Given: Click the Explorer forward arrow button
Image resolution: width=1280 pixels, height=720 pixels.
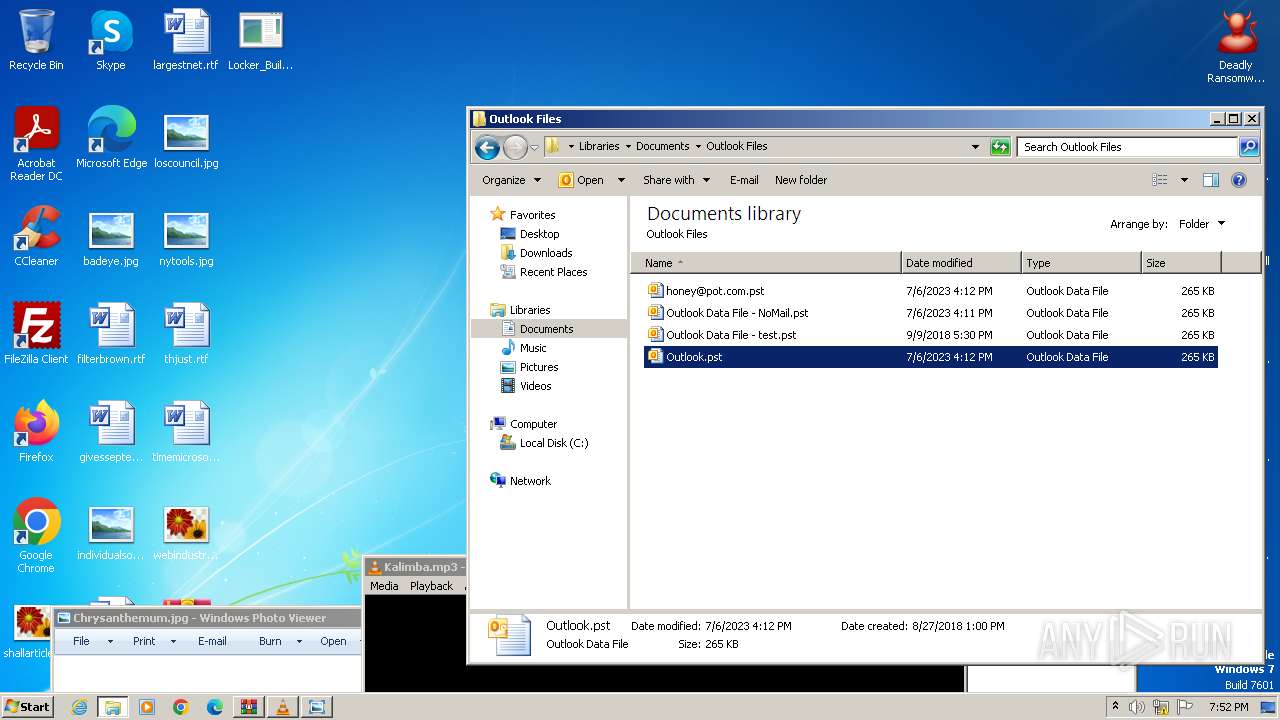Looking at the screenshot, I should 515,148.
